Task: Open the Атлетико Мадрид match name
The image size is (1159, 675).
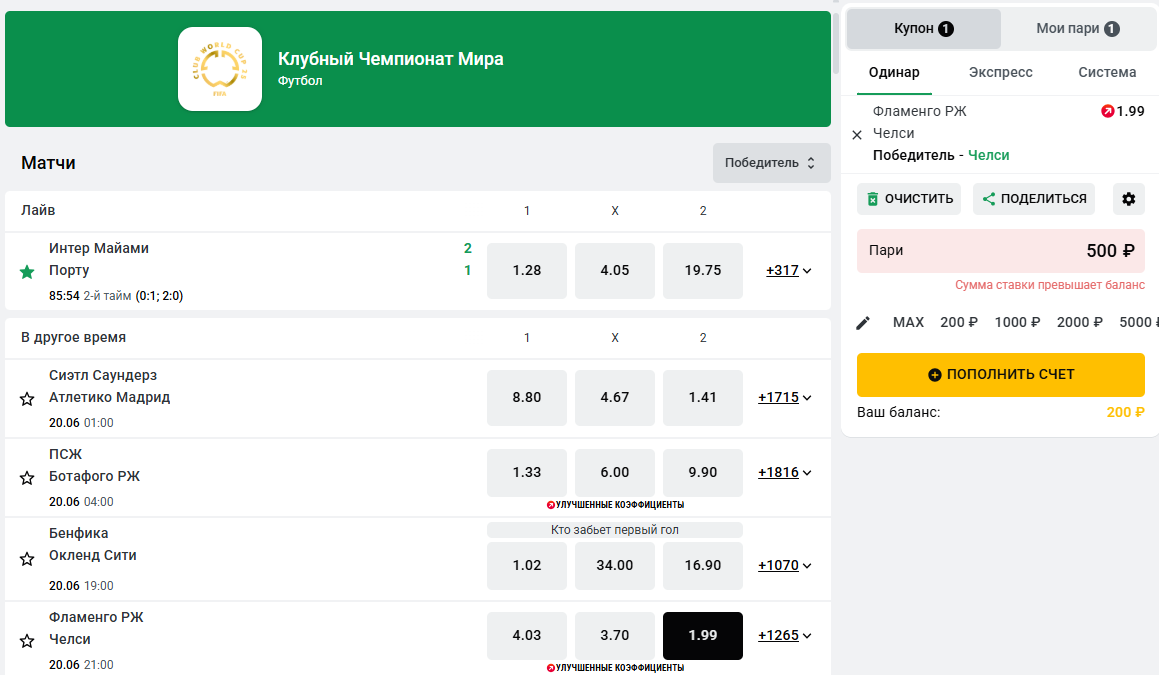Action: pyautogui.click(x=109, y=398)
